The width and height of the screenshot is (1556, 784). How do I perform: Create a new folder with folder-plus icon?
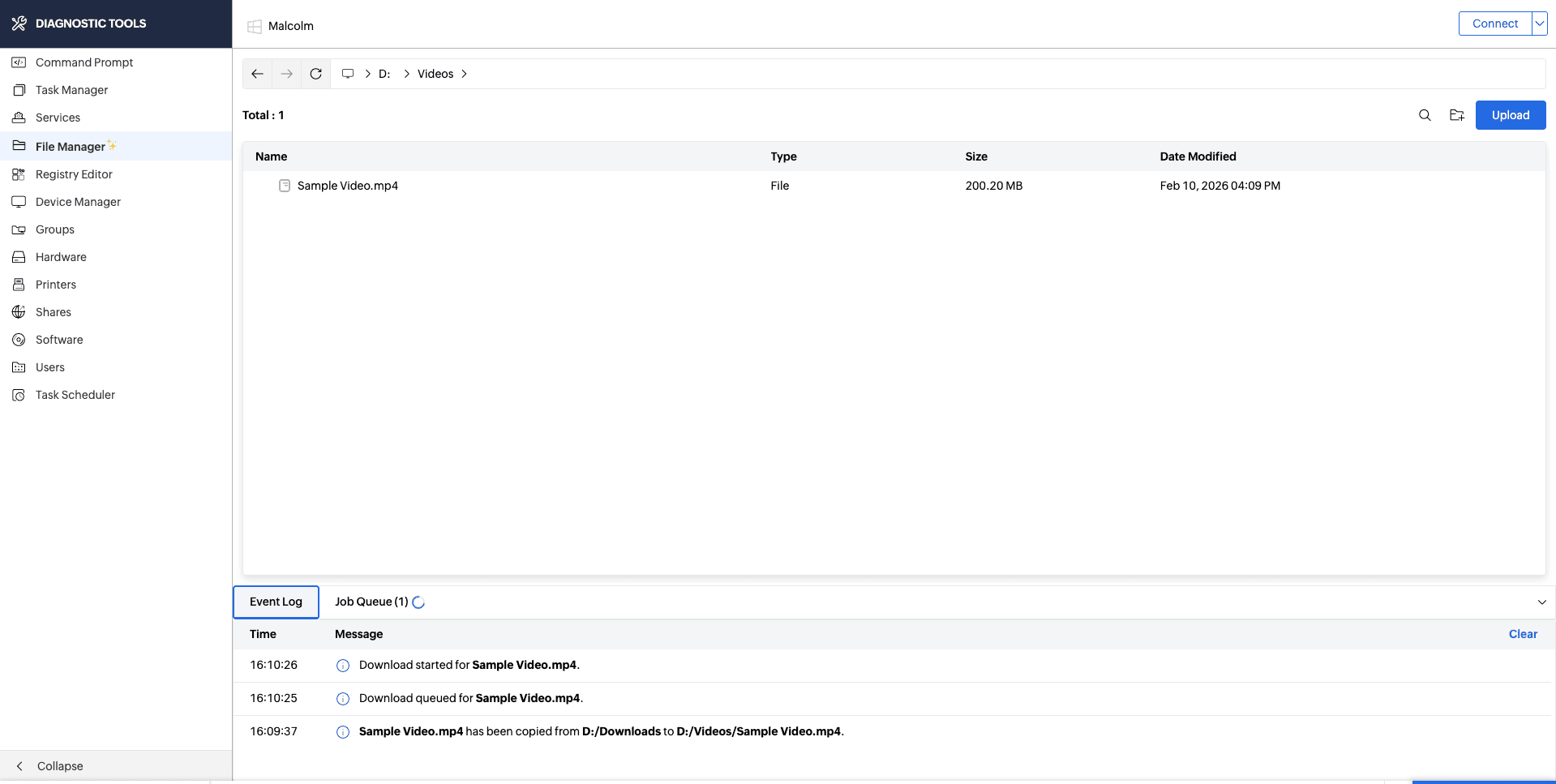pyautogui.click(x=1457, y=115)
